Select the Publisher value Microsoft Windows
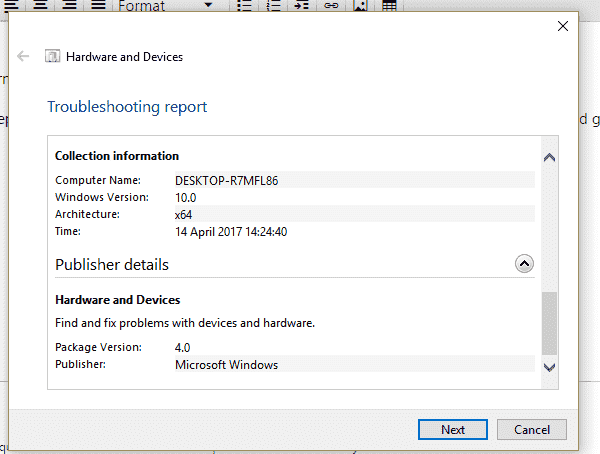Screen dimensions: 600x454 coord(227,365)
